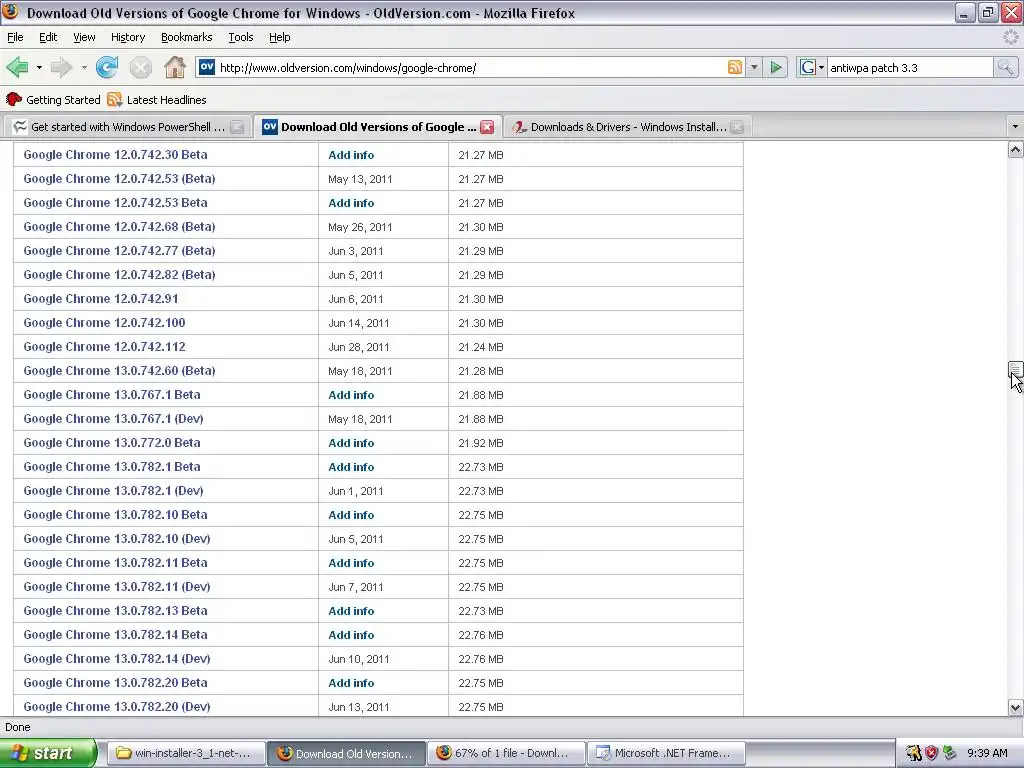This screenshot has width=1024, height=768.
Task: Click the vertical scrollbar thumb
Action: click(x=1015, y=370)
